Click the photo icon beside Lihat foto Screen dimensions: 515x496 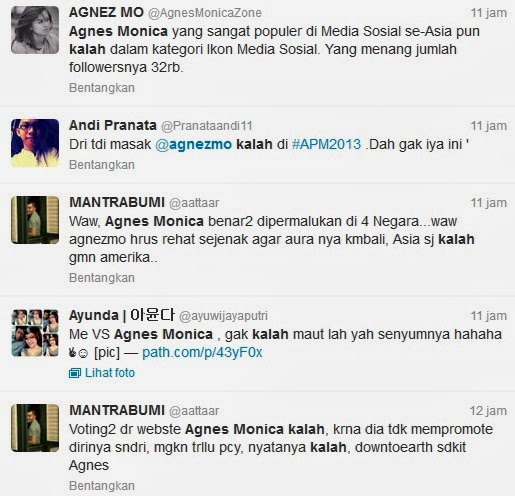pyautogui.click(x=75, y=373)
